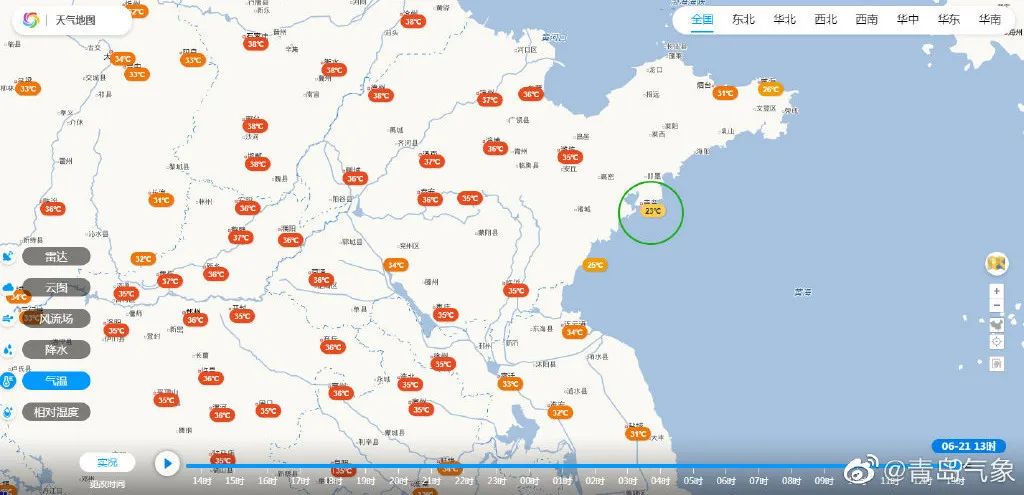Enable the 雷达 radar layer

pos(56,257)
